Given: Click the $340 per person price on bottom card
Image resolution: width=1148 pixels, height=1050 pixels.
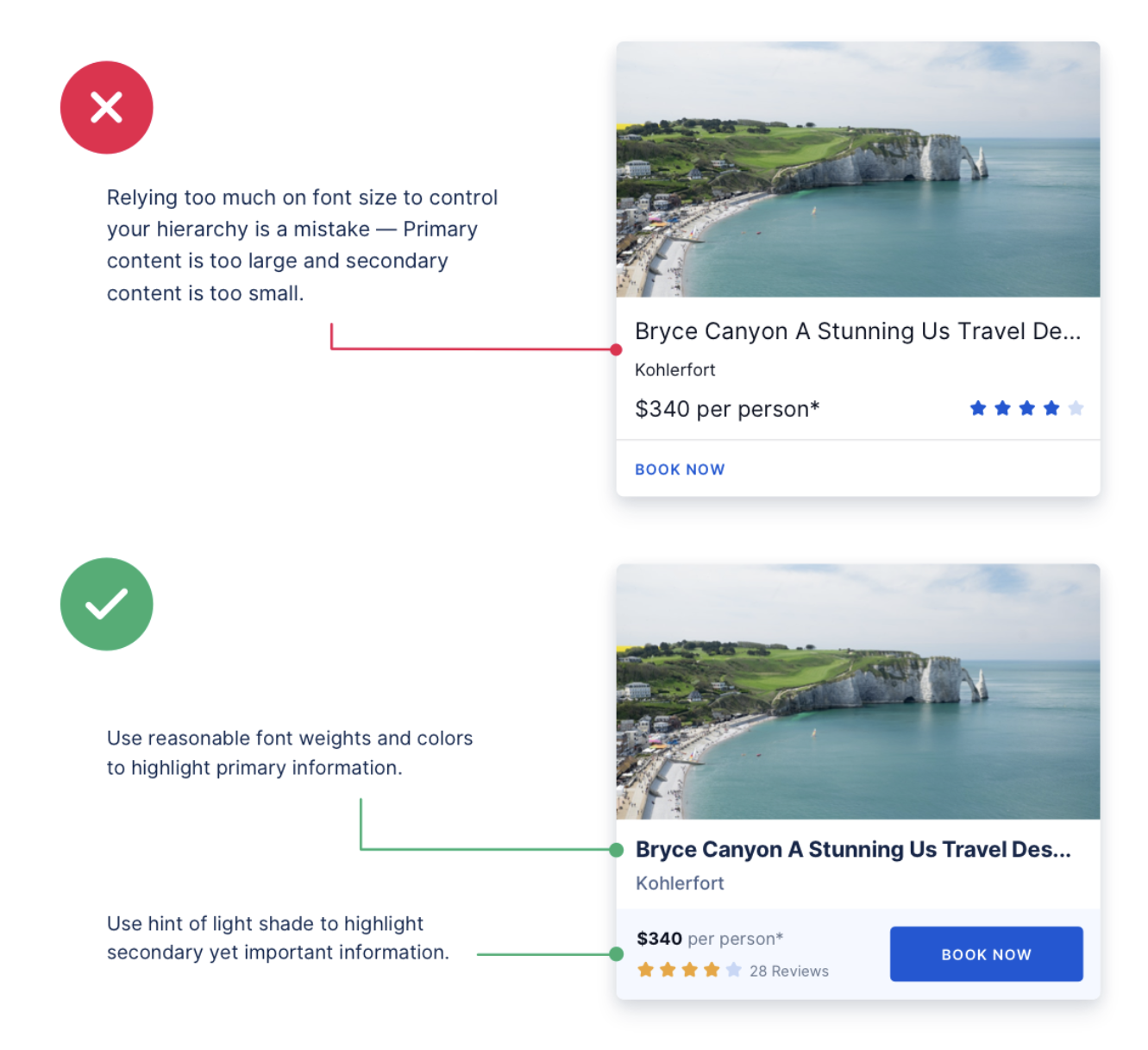Looking at the screenshot, I should pos(710,939).
